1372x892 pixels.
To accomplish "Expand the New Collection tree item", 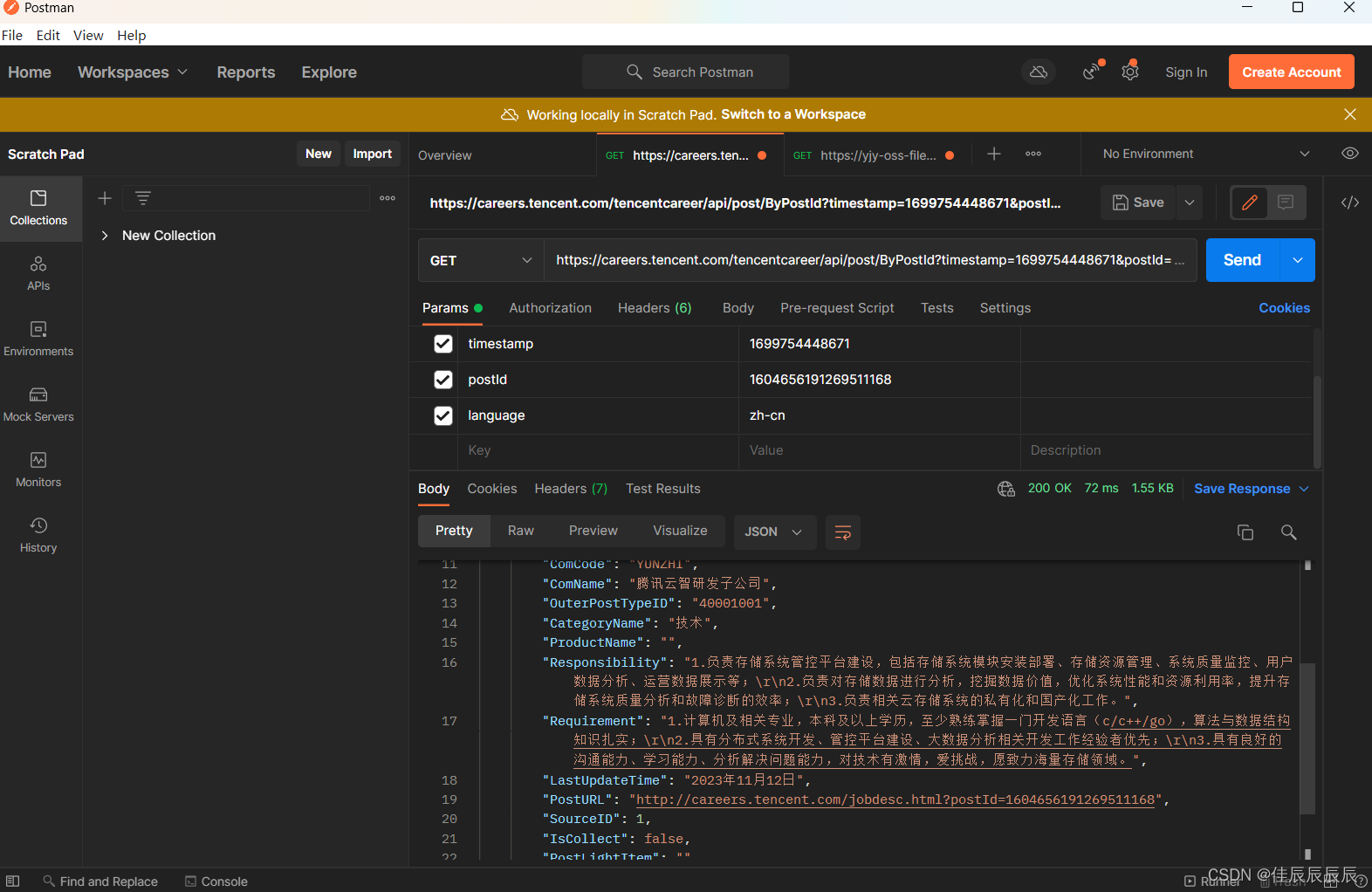I will (105, 236).
